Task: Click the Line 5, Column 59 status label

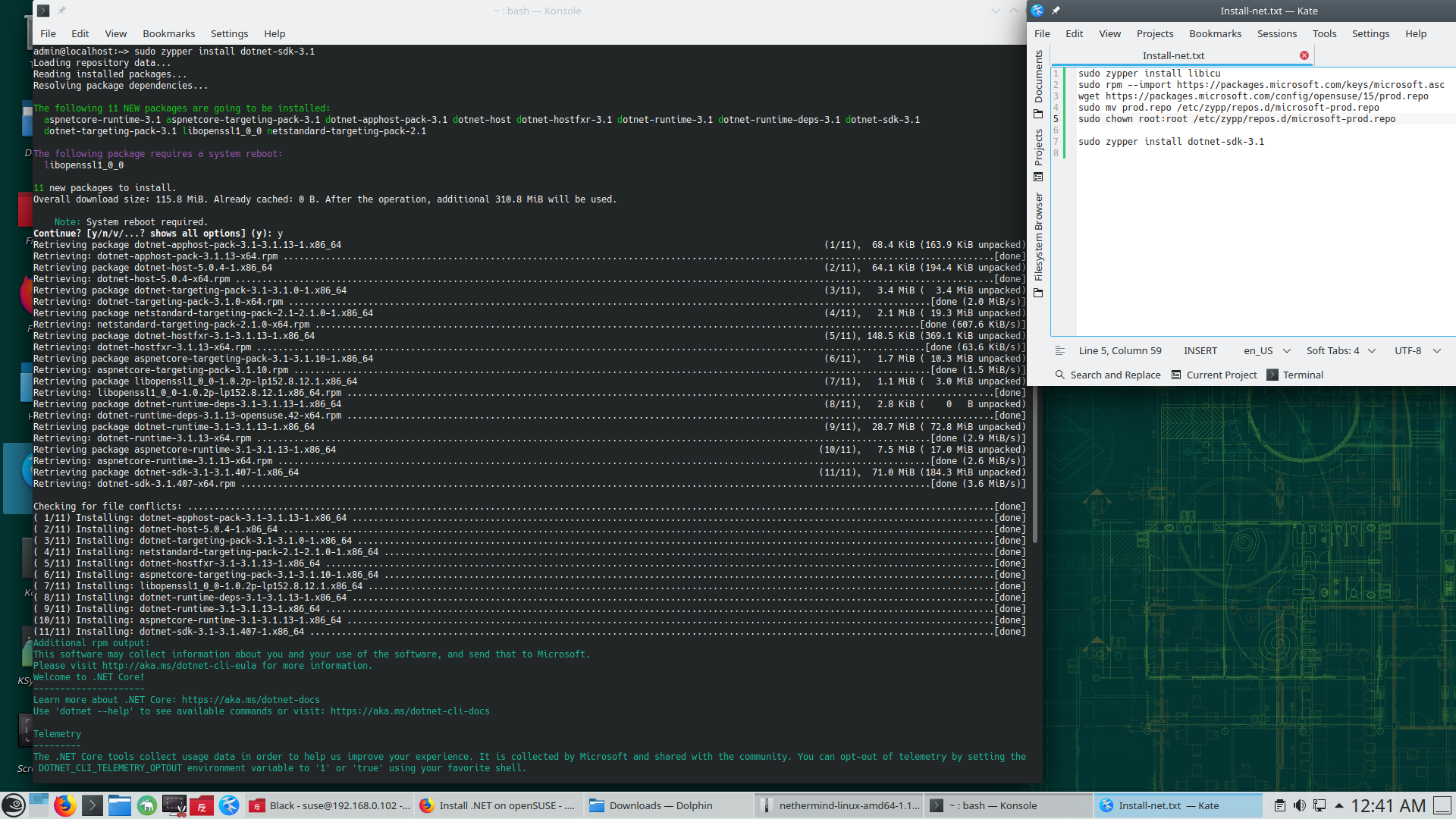Action: tap(1119, 350)
